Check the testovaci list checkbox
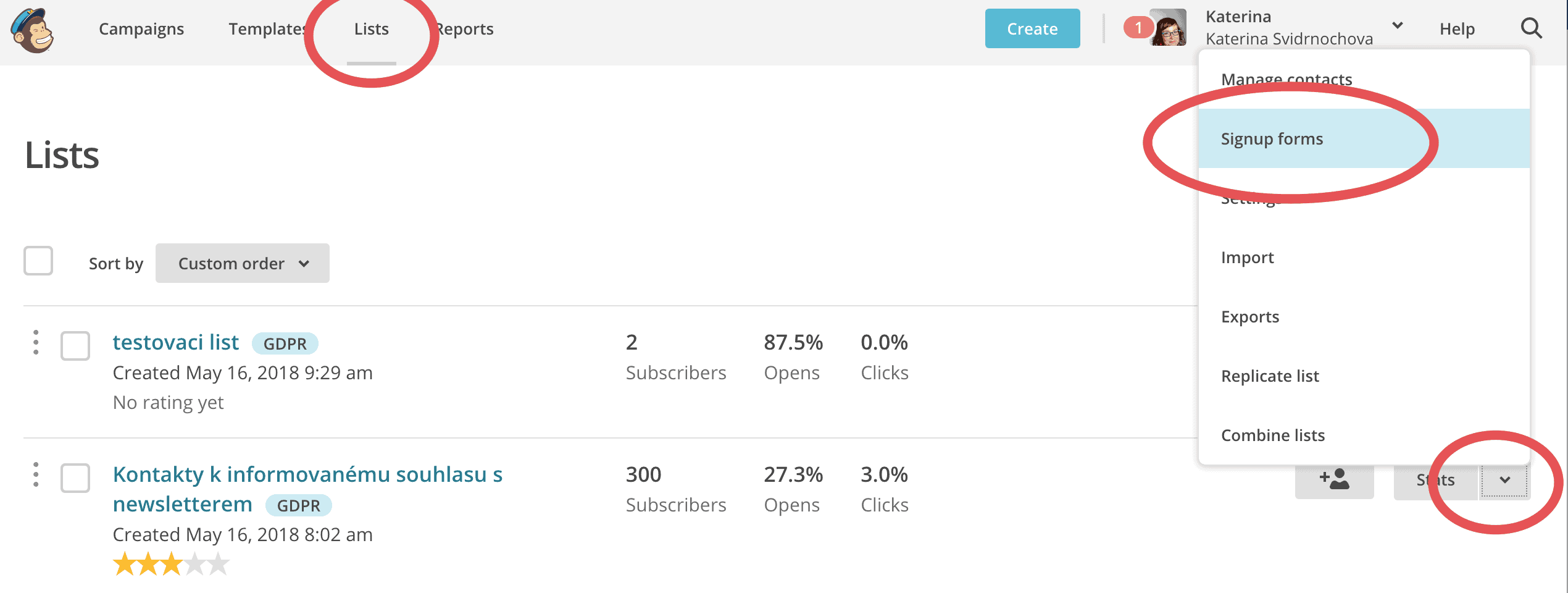The image size is (1568, 593). [x=75, y=346]
